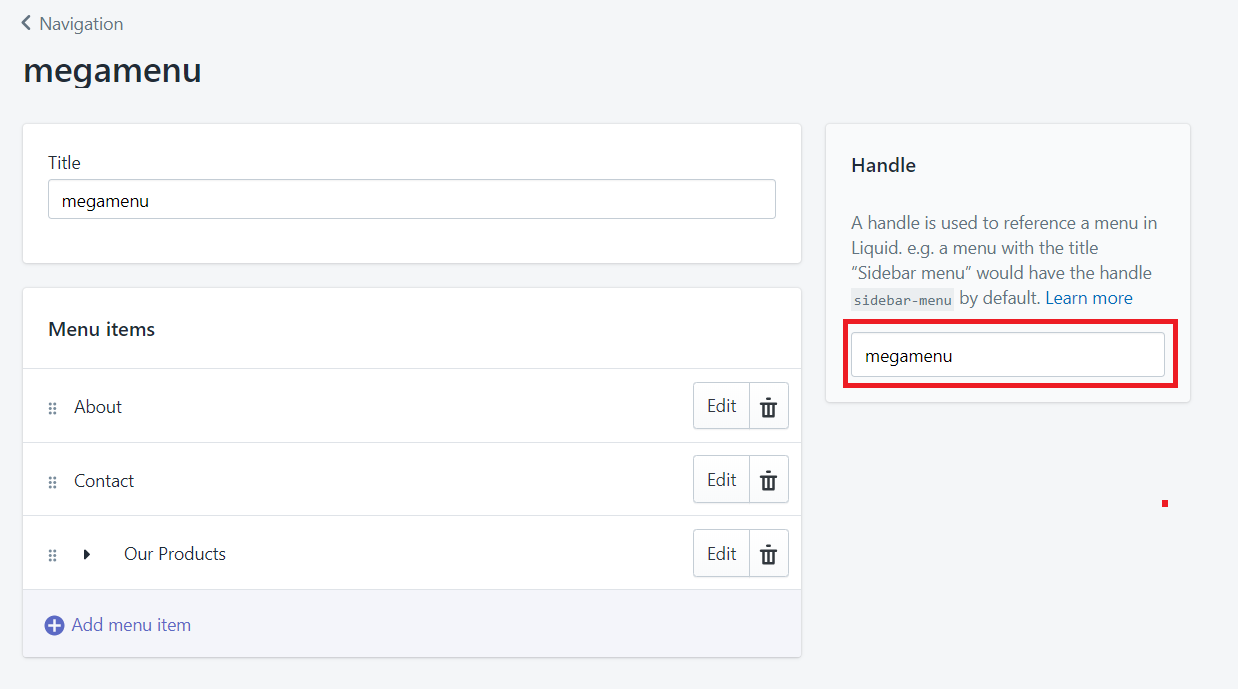Focus the Handle input field containing megamenu
Image resolution: width=1238 pixels, height=689 pixels.
pyautogui.click(x=1008, y=355)
